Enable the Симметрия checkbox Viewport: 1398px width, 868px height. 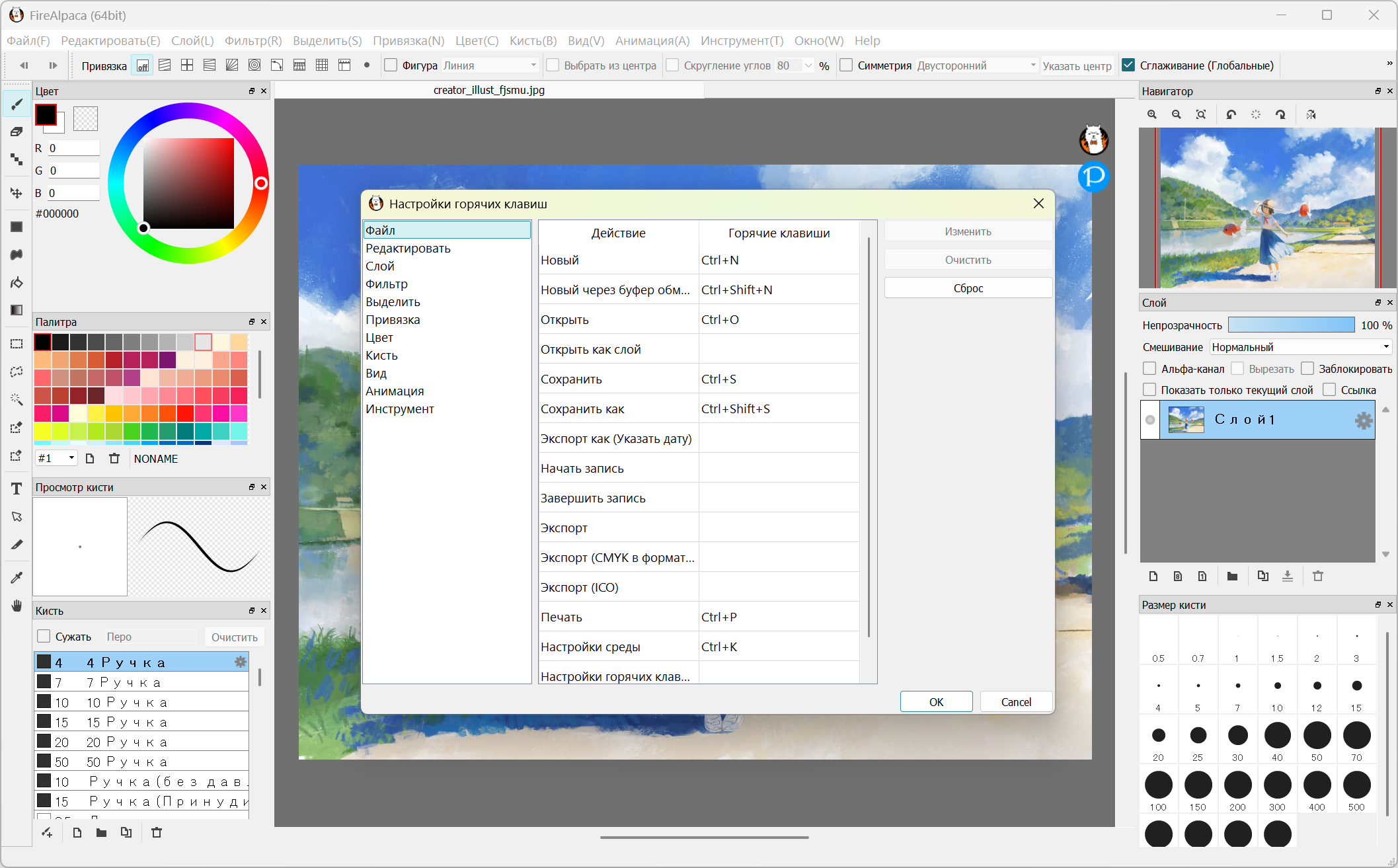pyautogui.click(x=846, y=65)
